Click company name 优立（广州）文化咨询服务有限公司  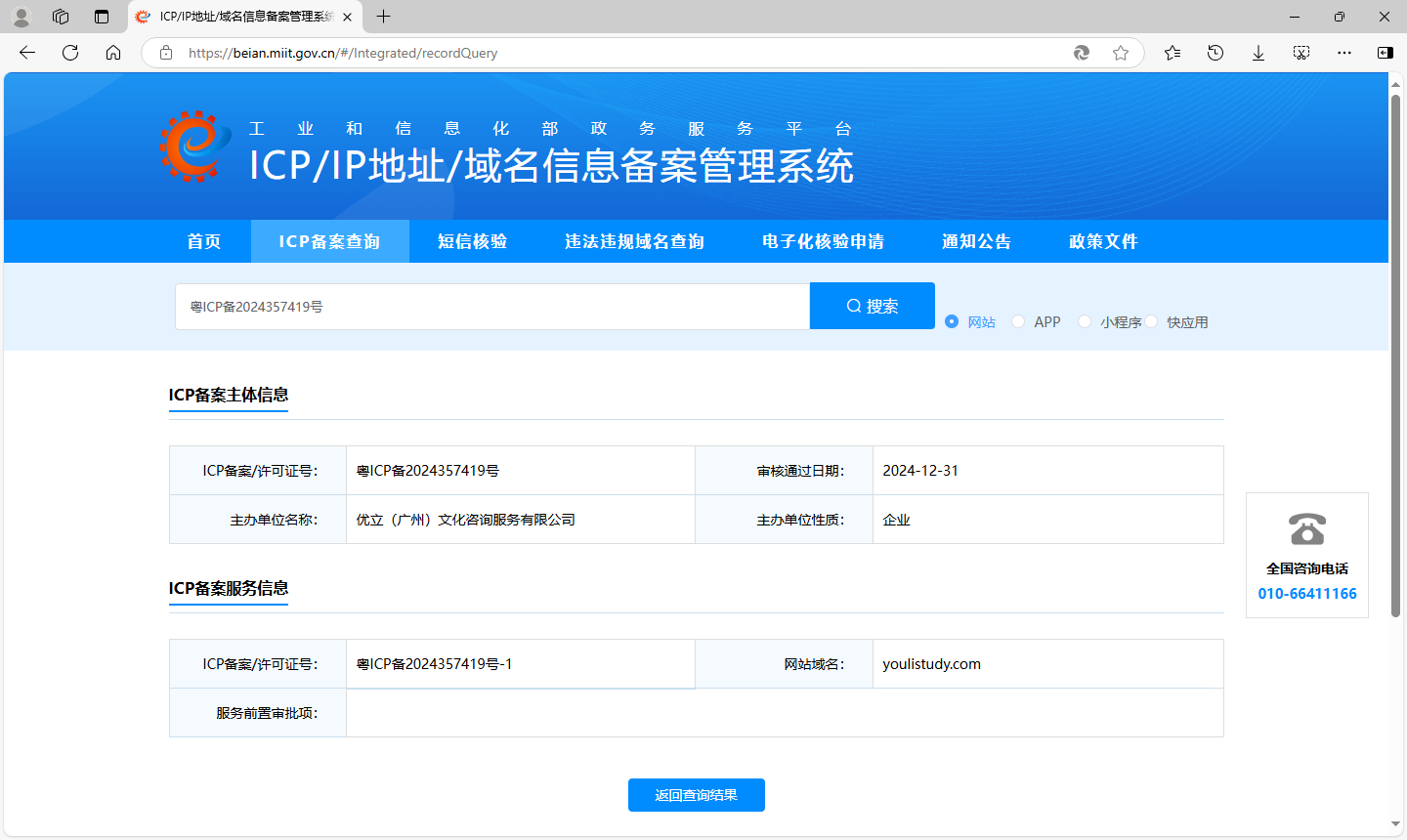point(466,520)
